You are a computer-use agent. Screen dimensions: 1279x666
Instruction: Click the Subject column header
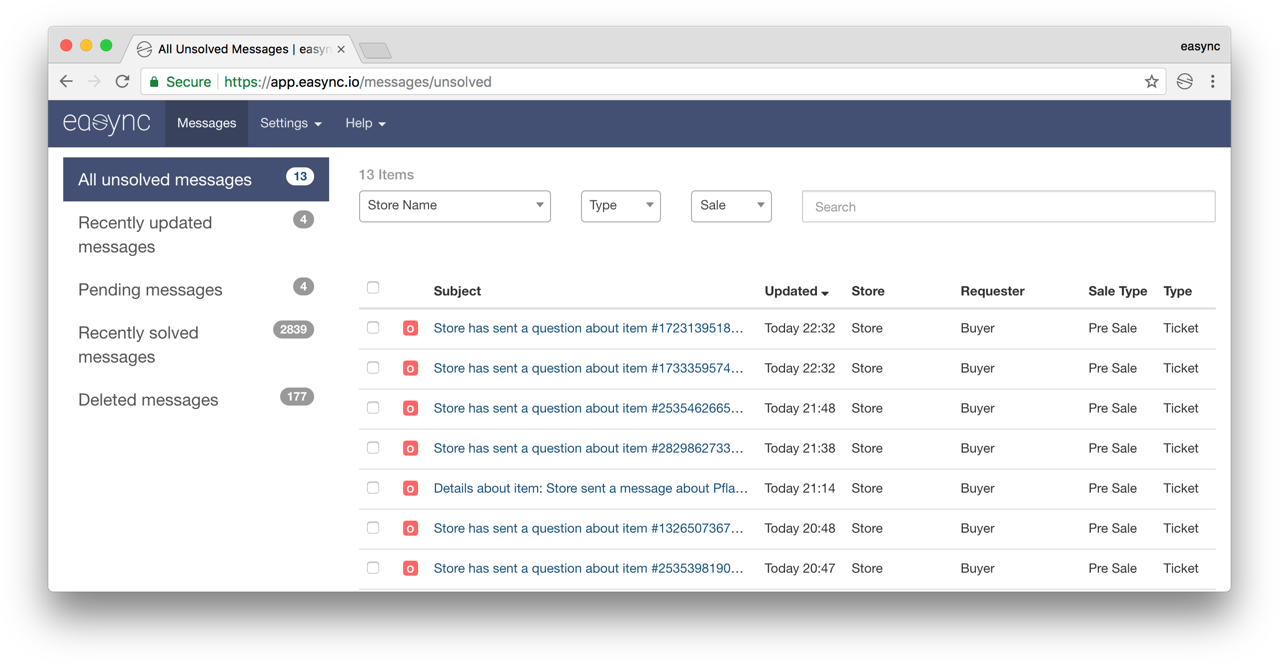[x=457, y=291]
